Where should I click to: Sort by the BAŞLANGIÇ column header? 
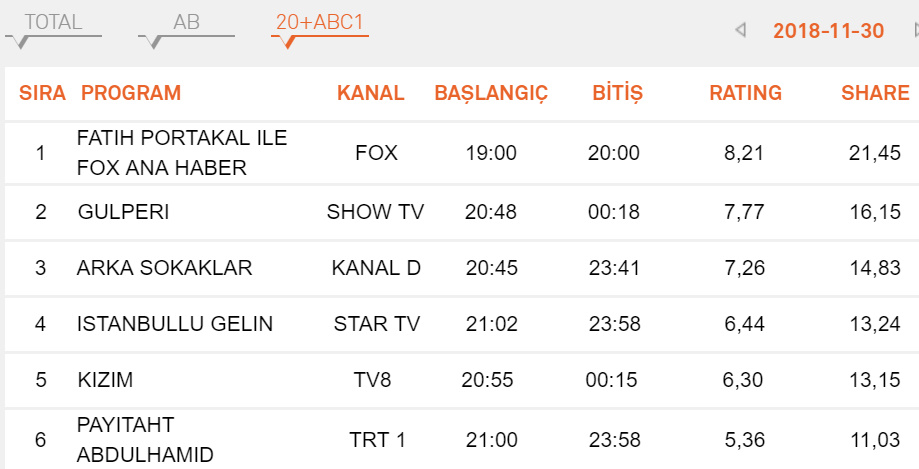click(x=491, y=93)
